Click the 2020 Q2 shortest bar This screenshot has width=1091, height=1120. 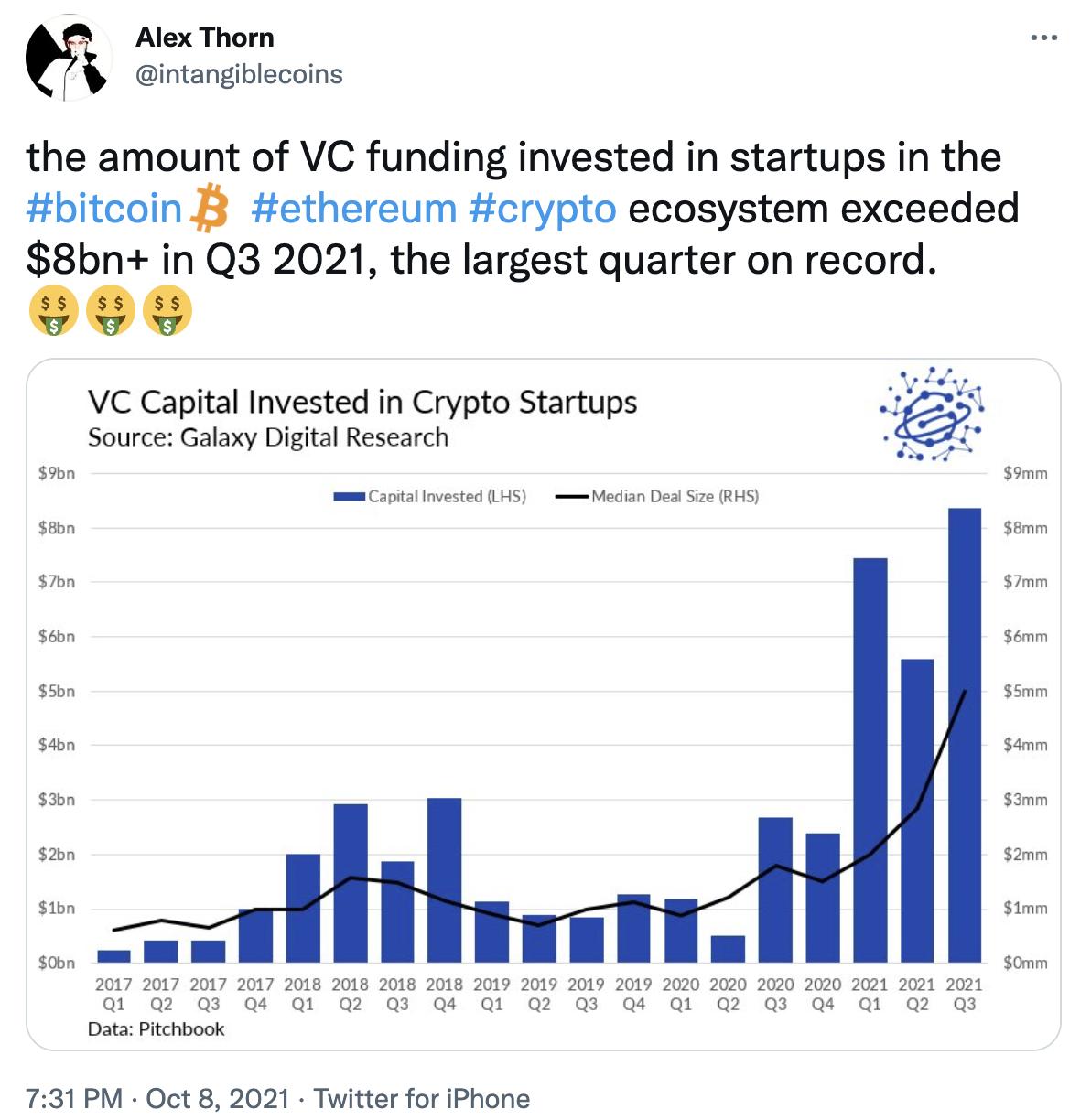pyautogui.click(x=728, y=949)
